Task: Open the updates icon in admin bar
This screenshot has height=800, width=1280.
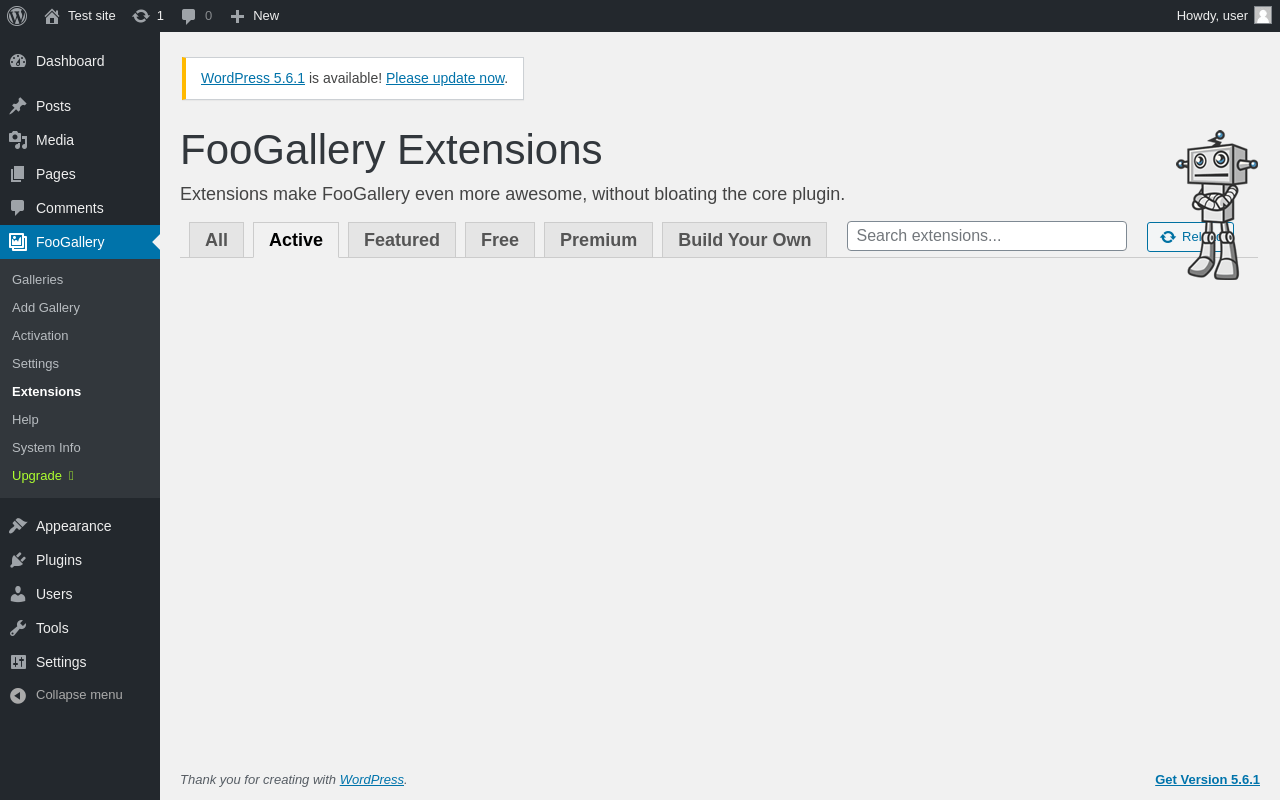Action: click(141, 16)
